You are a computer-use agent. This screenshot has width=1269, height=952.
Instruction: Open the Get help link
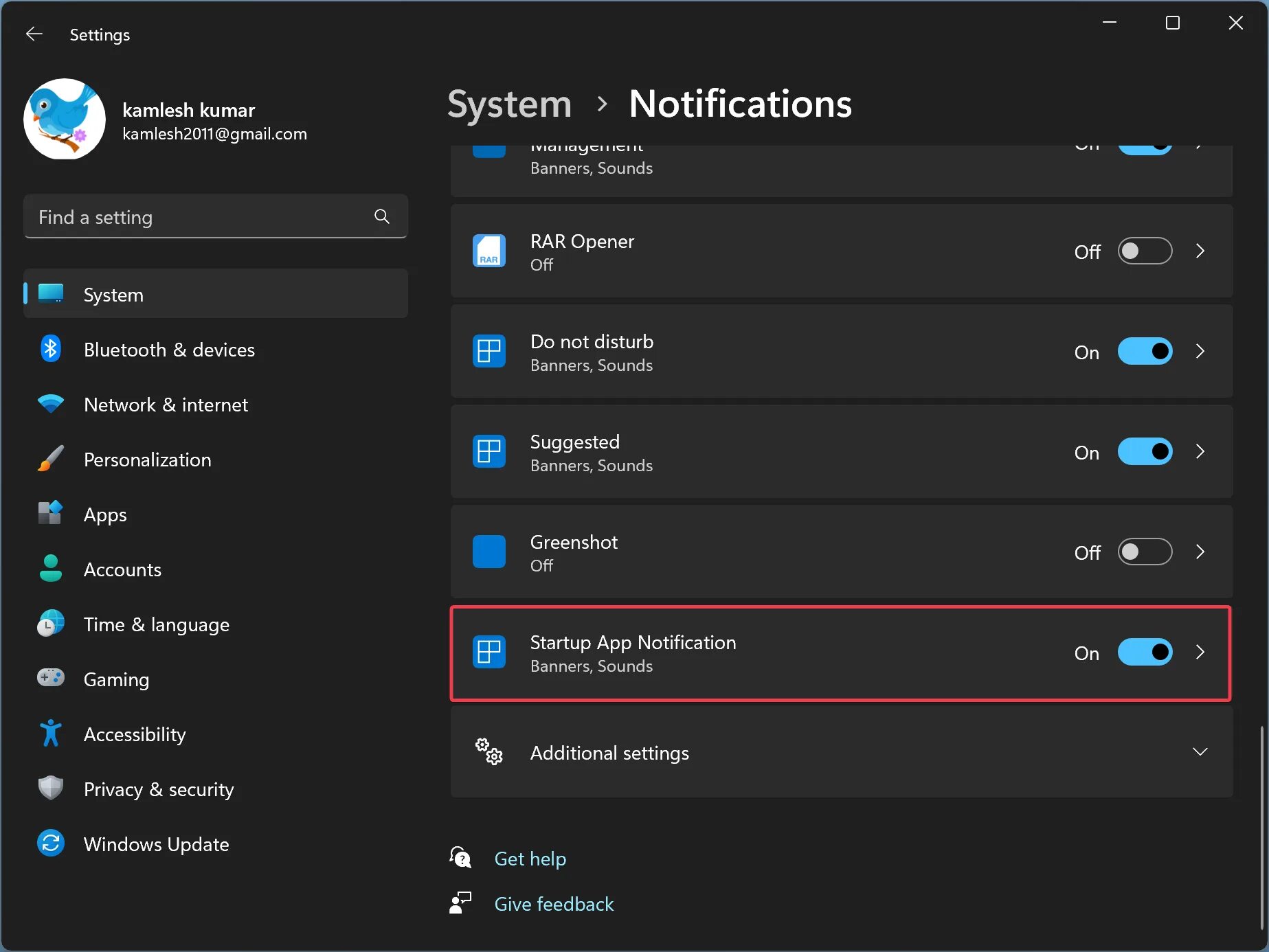(530, 859)
